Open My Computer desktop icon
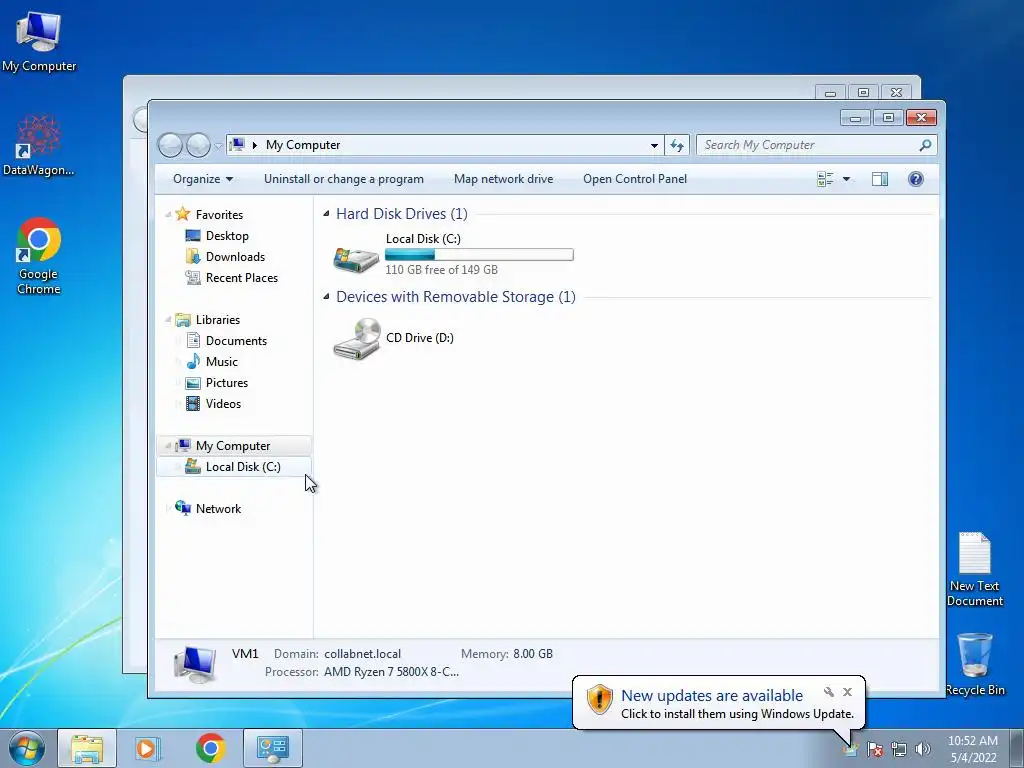The image size is (1024, 768). (x=39, y=40)
